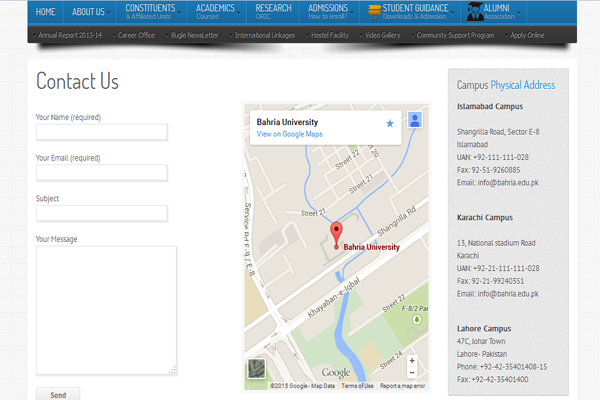The width and height of the screenshot is (600, 400).
Task: Open View on Google Maps link
Action: pos(289,134)
